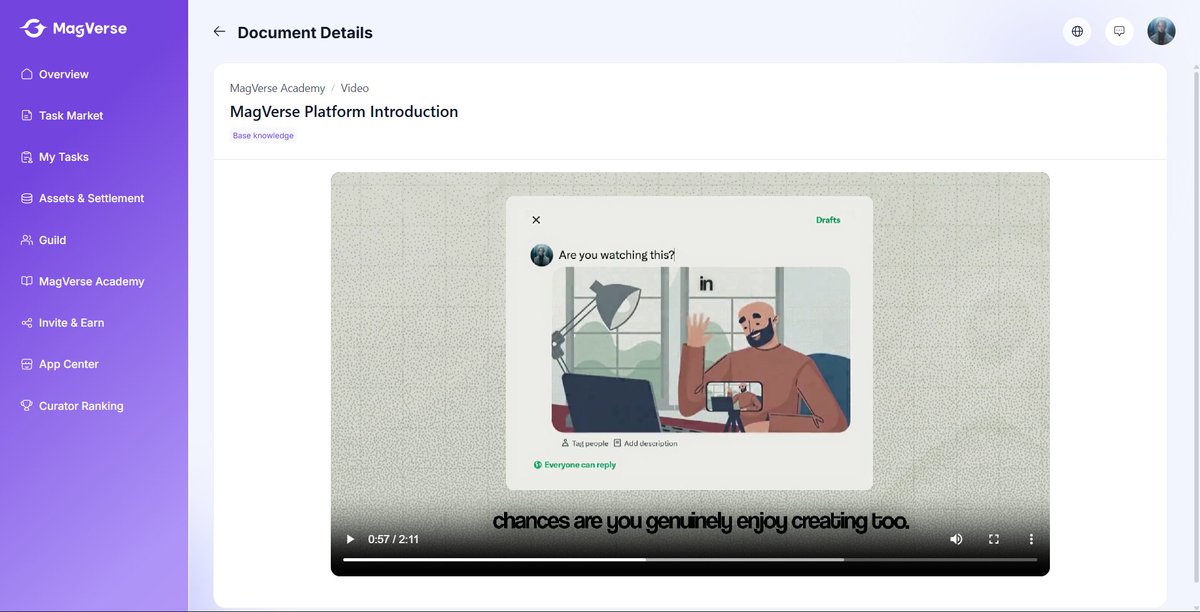
Task: Click the Invite & Earn share icon
Action: 27,323
